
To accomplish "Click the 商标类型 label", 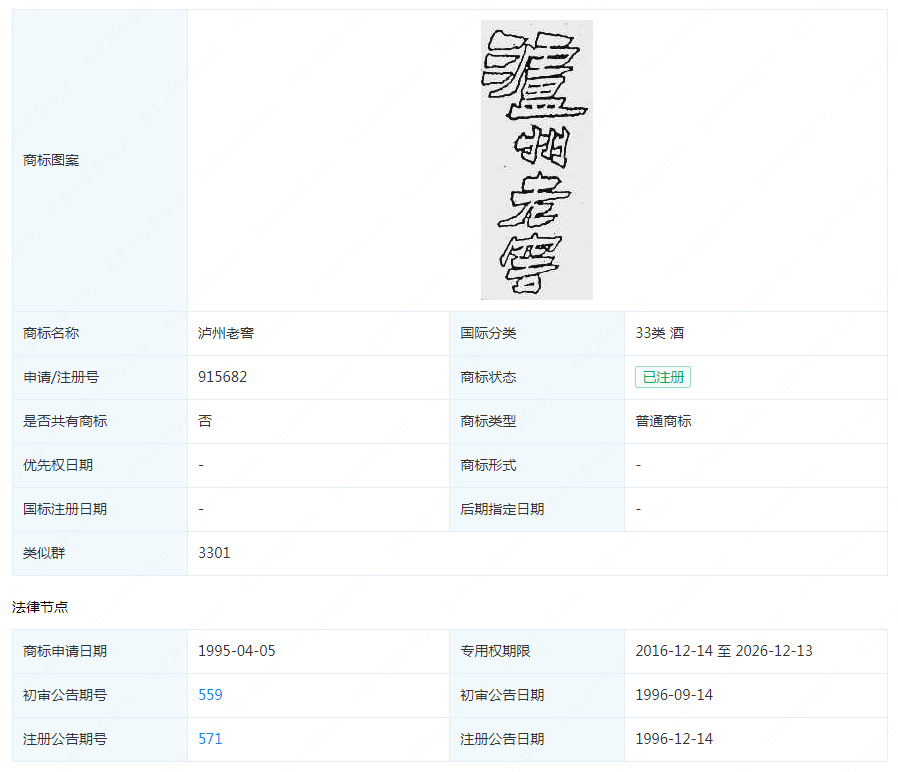I will click(x=489, y=421).
